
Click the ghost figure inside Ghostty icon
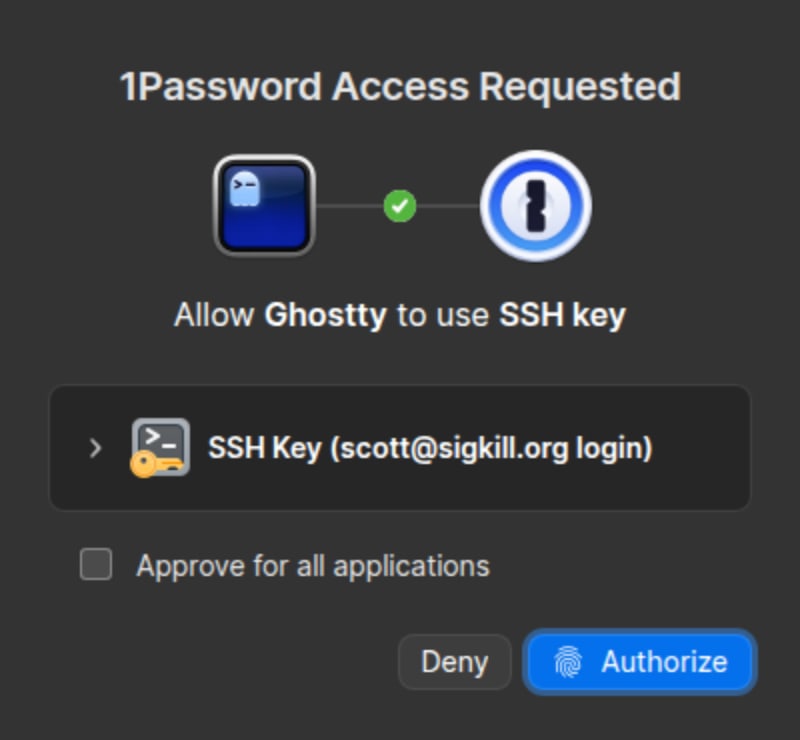[x=245, y=189]
